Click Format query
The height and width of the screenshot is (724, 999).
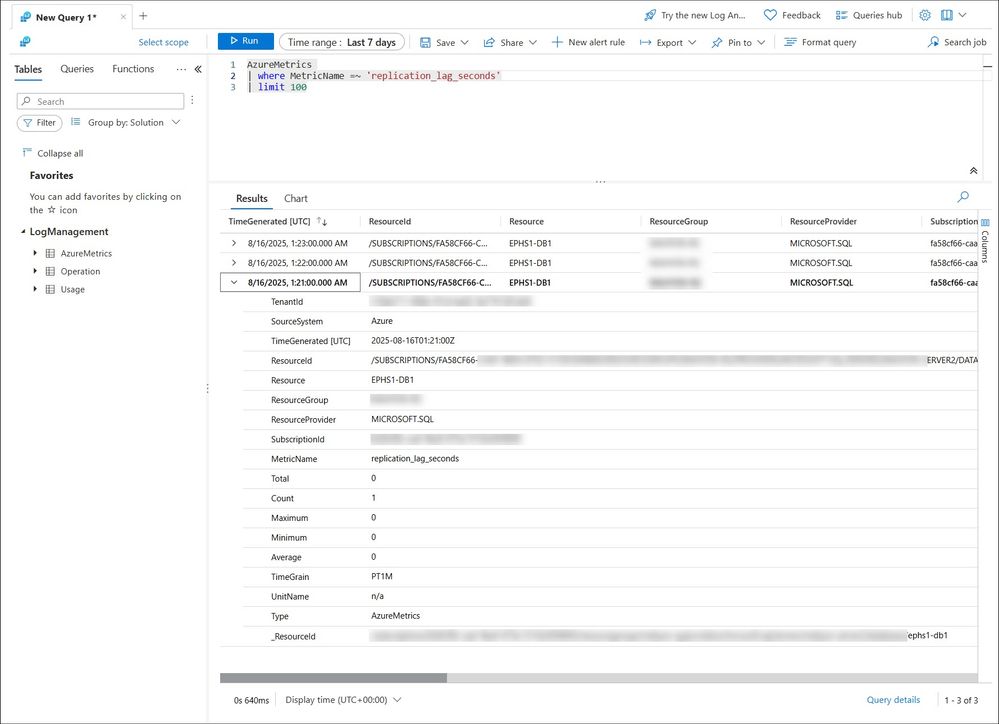tap(820, 42)
